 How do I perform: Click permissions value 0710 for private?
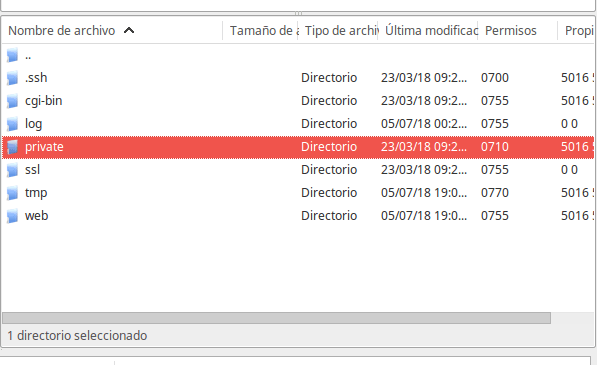click(495, 147)
